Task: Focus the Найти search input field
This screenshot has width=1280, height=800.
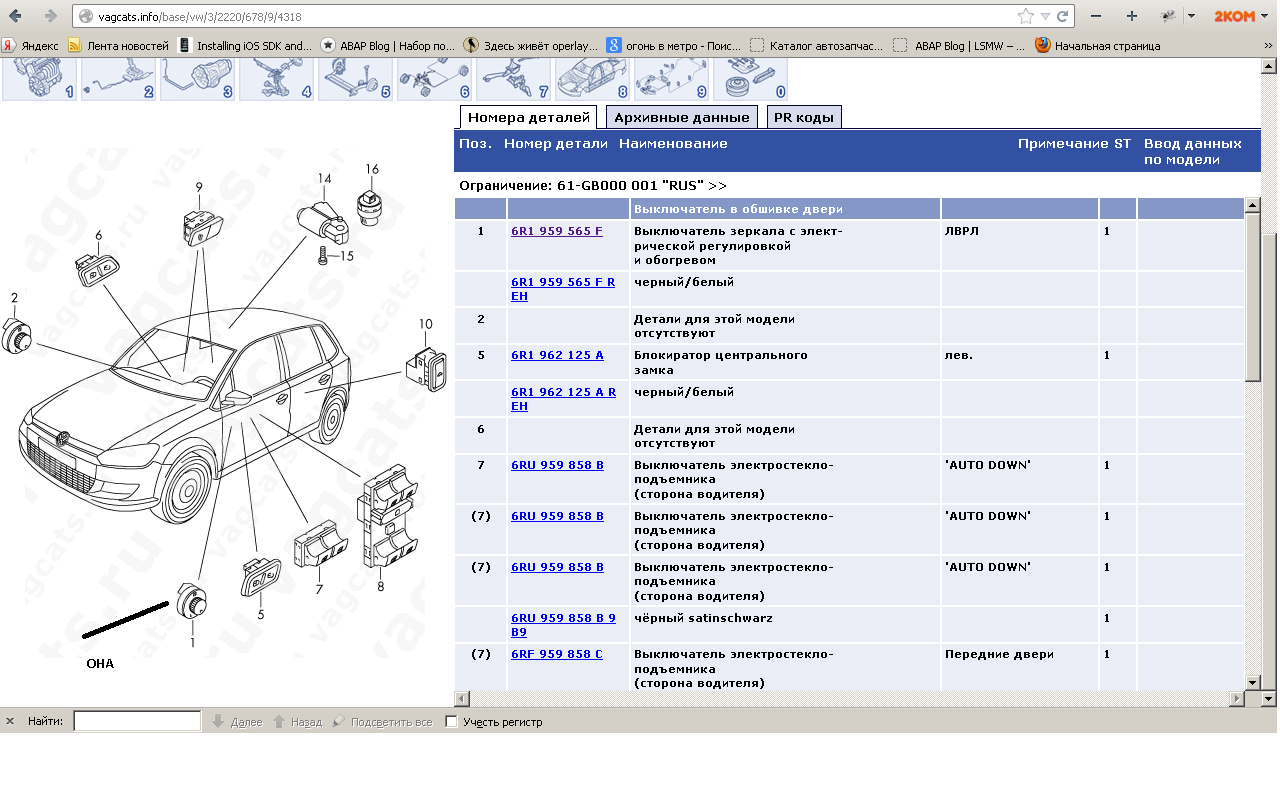Action: 137,721
